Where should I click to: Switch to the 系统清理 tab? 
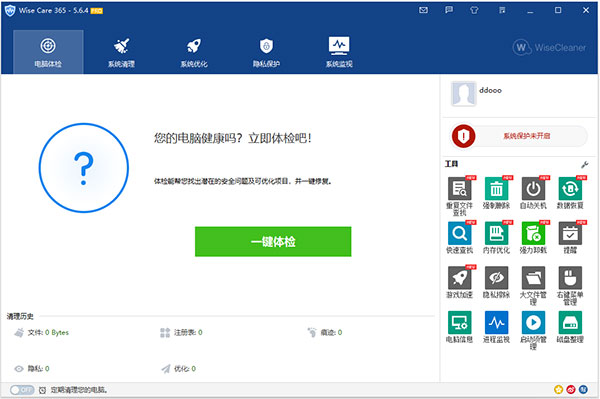(x=121, y=52)
